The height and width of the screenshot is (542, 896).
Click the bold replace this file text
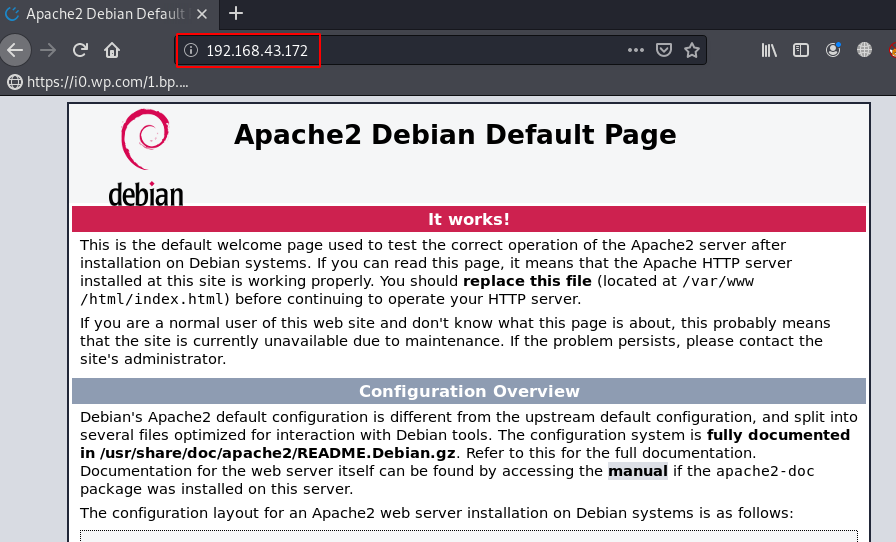coord(527,281)
